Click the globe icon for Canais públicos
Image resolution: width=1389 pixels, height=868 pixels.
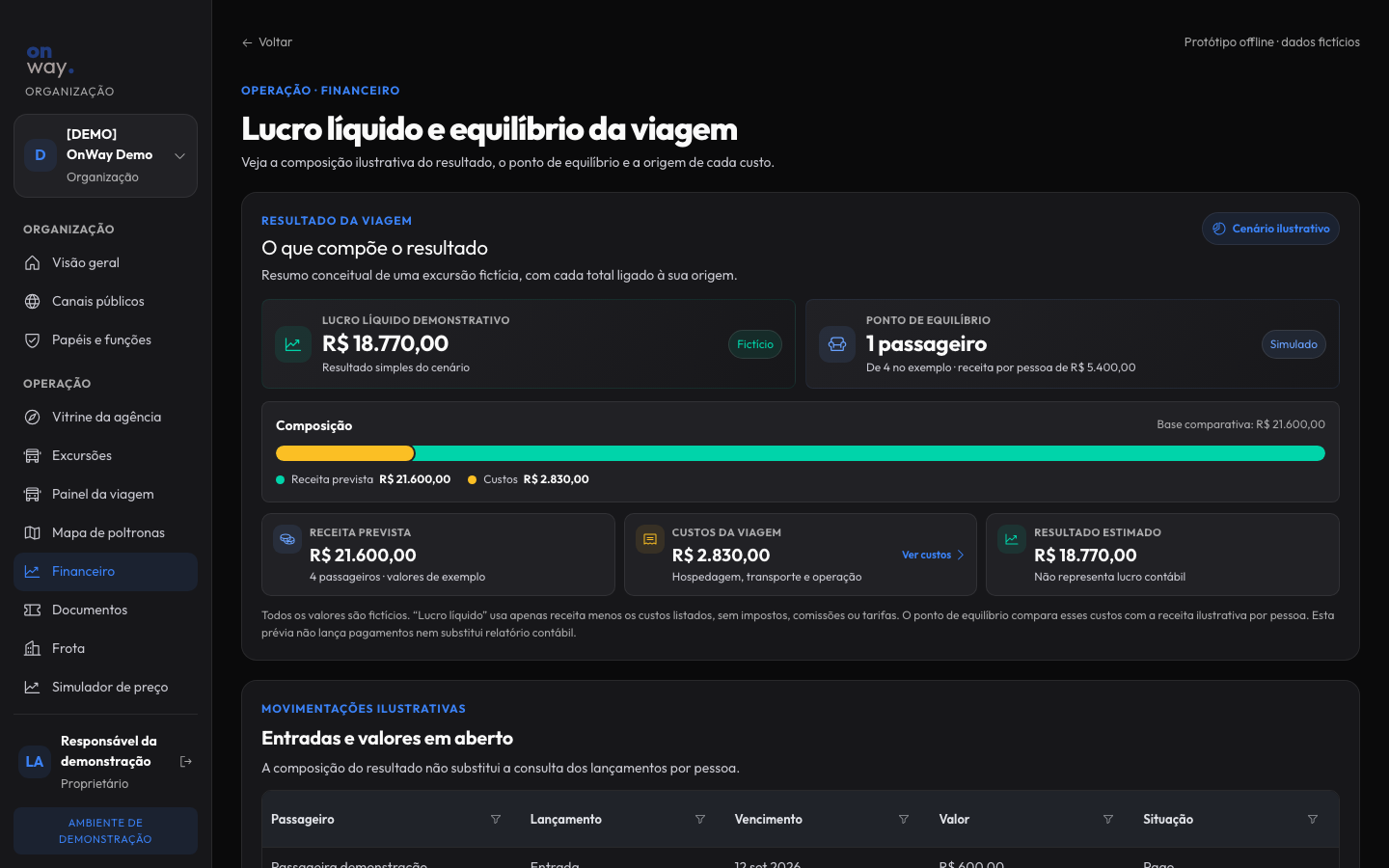(x=32, y=301)
